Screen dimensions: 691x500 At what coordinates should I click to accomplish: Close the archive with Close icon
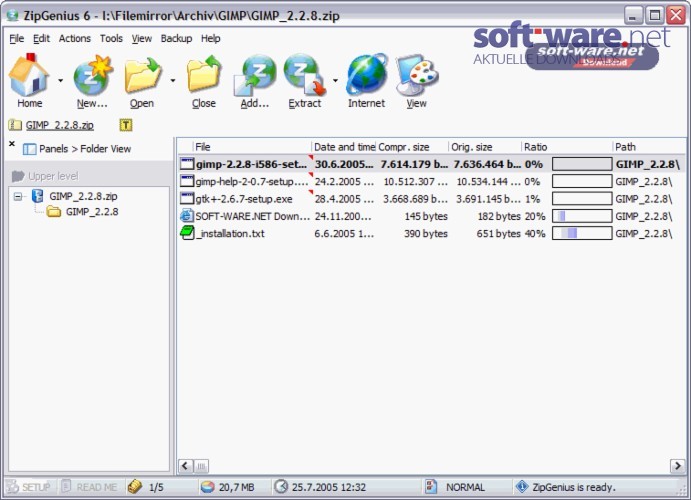tap(204, 74)
